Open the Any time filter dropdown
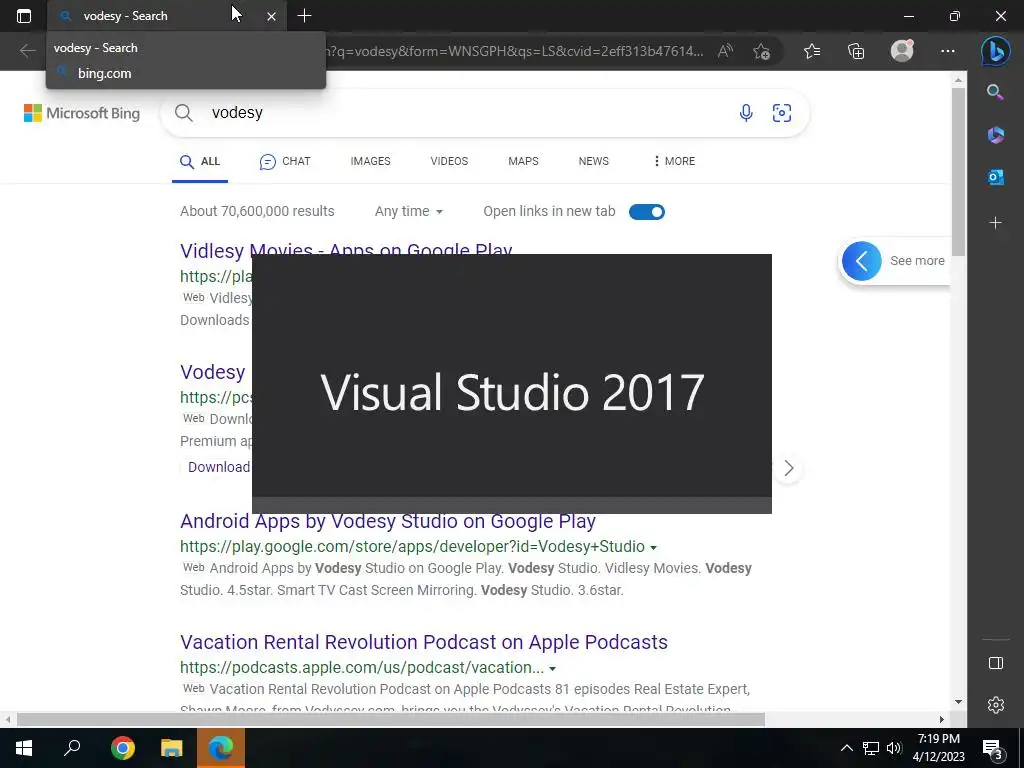Viewport: 1024px width, 768px height. tap(409, 211)
